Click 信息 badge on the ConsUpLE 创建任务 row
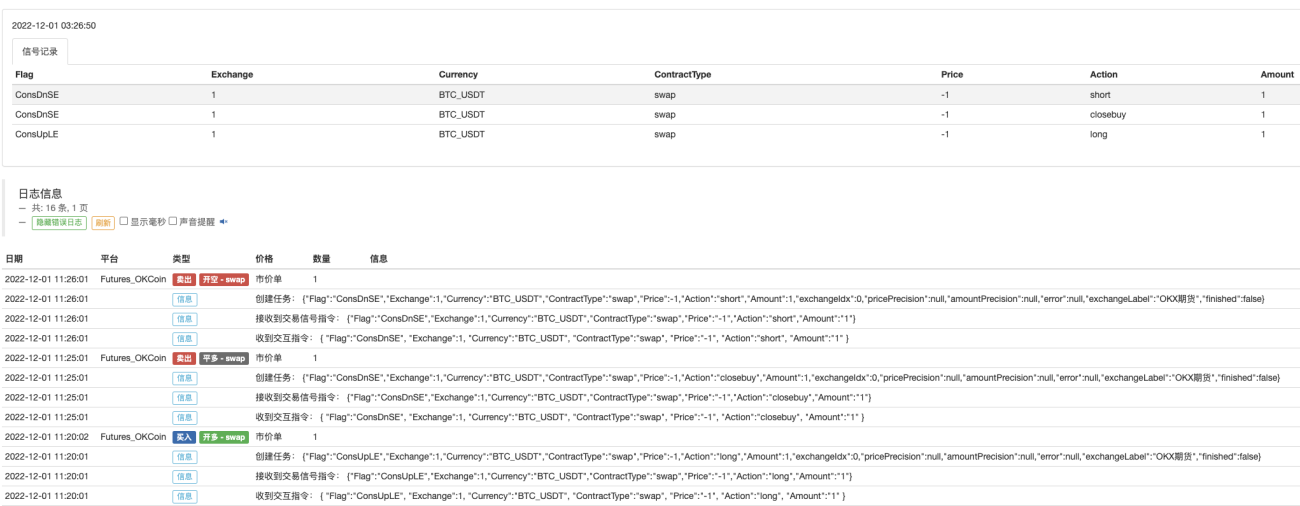The image size is (1300, 506). pyautogui.click(x=185, y=457)
